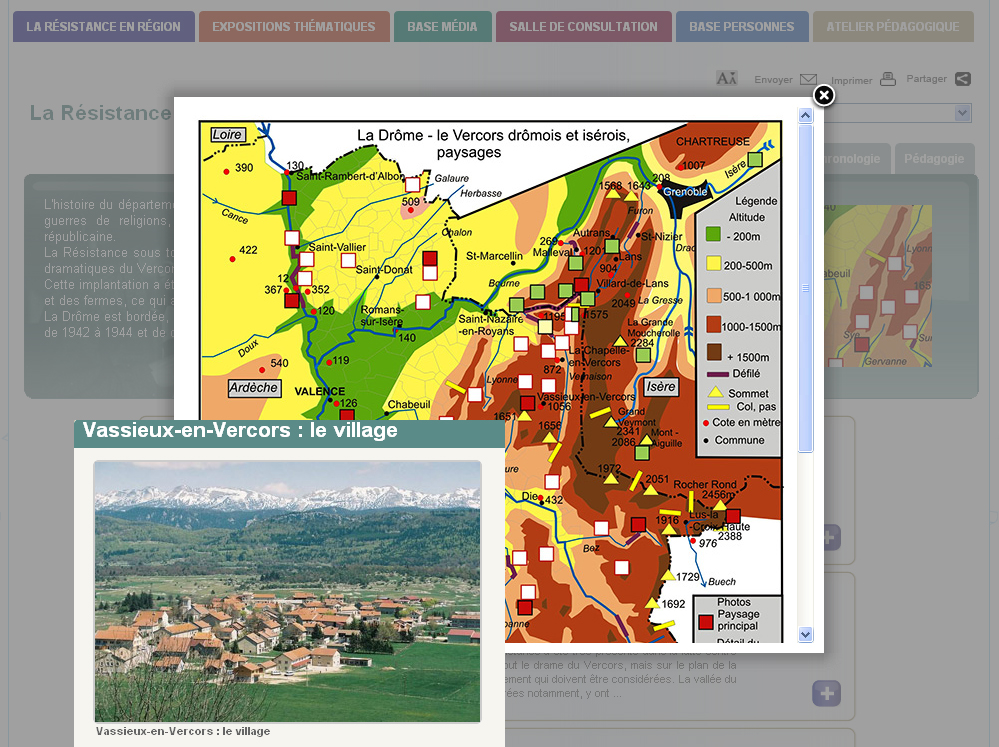
Task: Open the Atelier Pédagogique tab
Action: (893, 27)
